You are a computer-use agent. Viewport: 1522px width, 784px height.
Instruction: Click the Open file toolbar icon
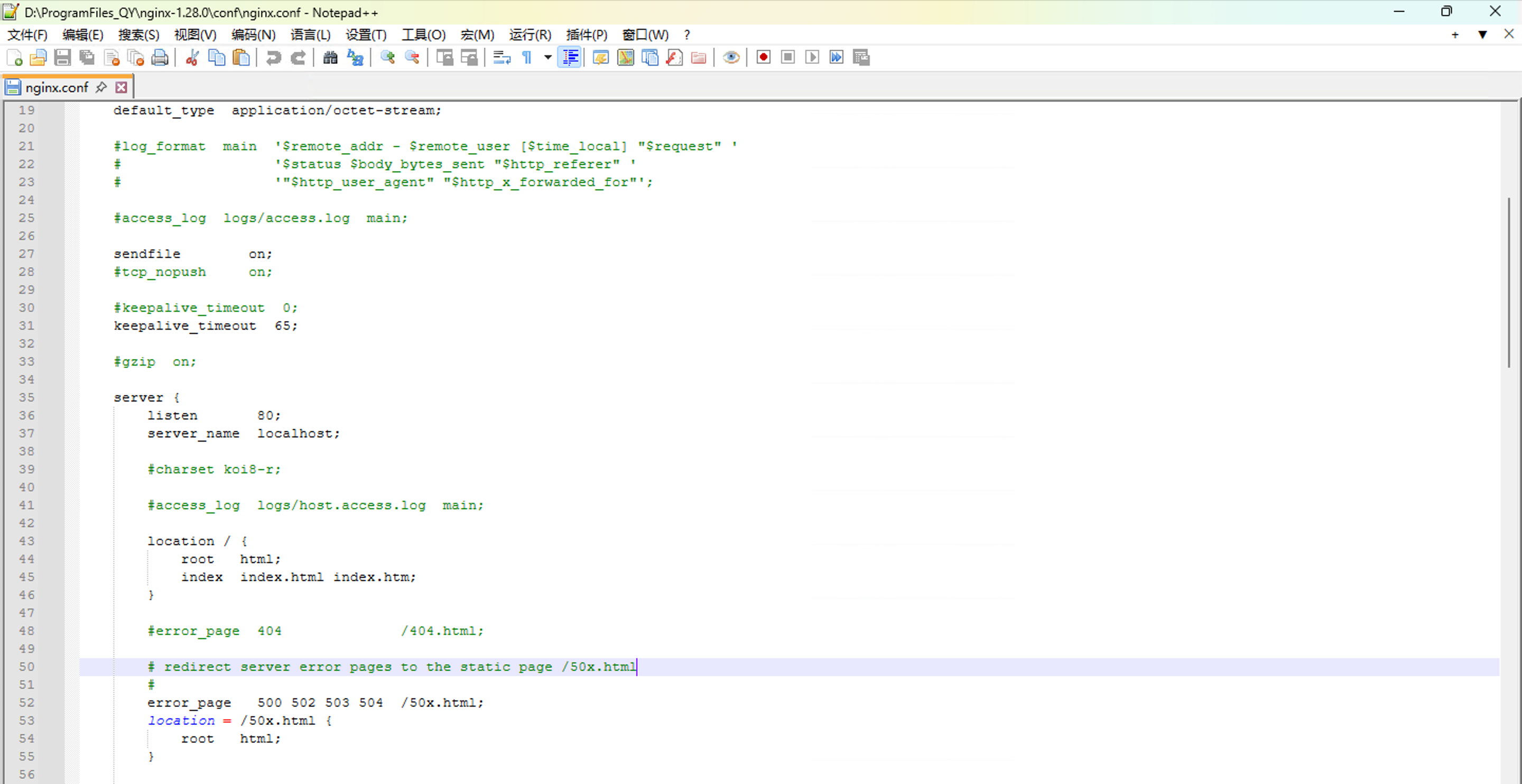tap(39, 57)
